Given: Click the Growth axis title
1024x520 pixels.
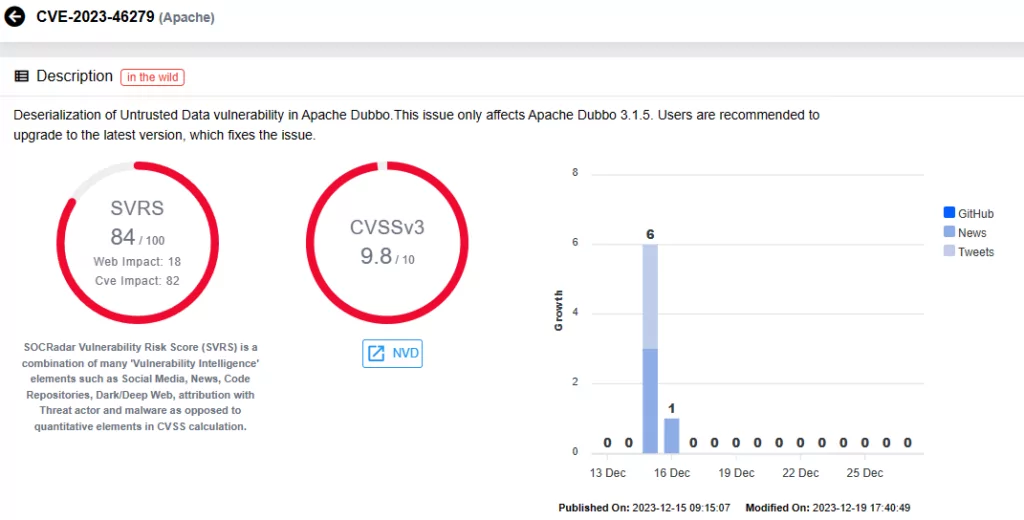Looking at the screenshot, I should 558,310.
